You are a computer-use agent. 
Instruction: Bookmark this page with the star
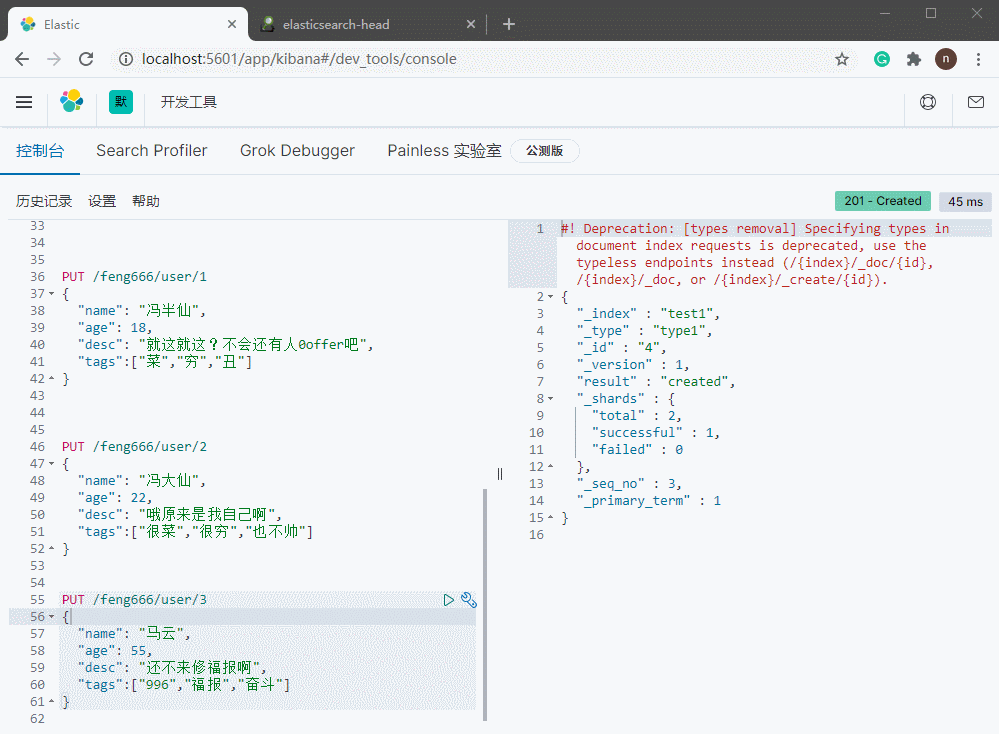[842, 59]
